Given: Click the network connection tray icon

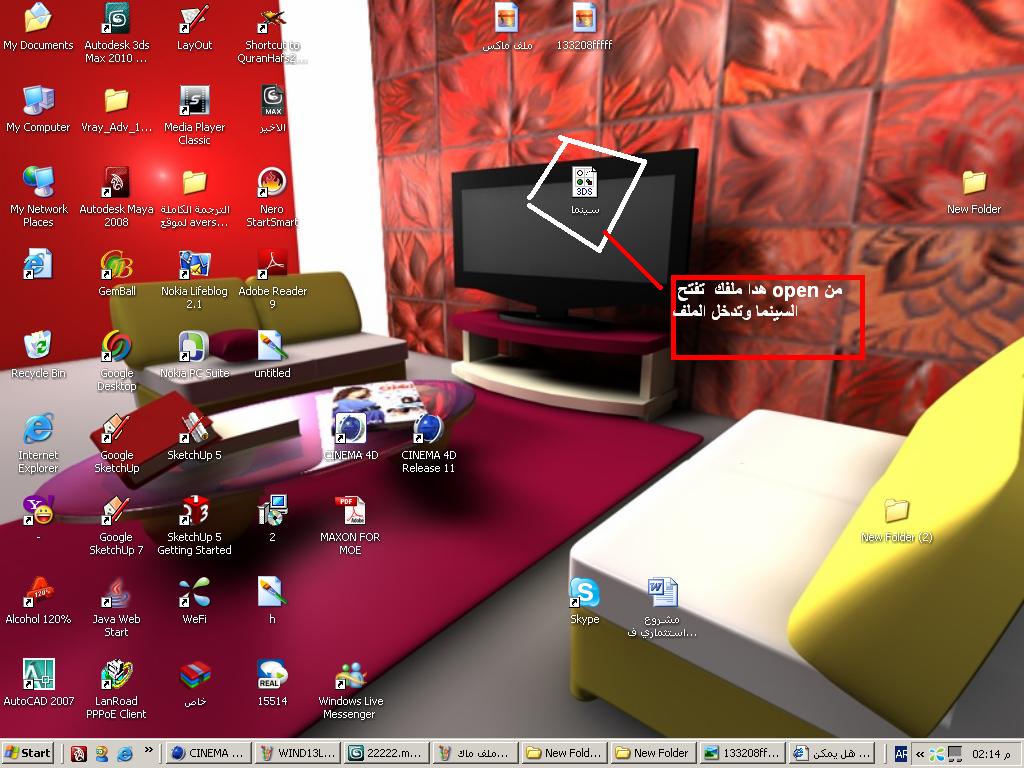Looking at the screenshot, I should pos(955,754).
